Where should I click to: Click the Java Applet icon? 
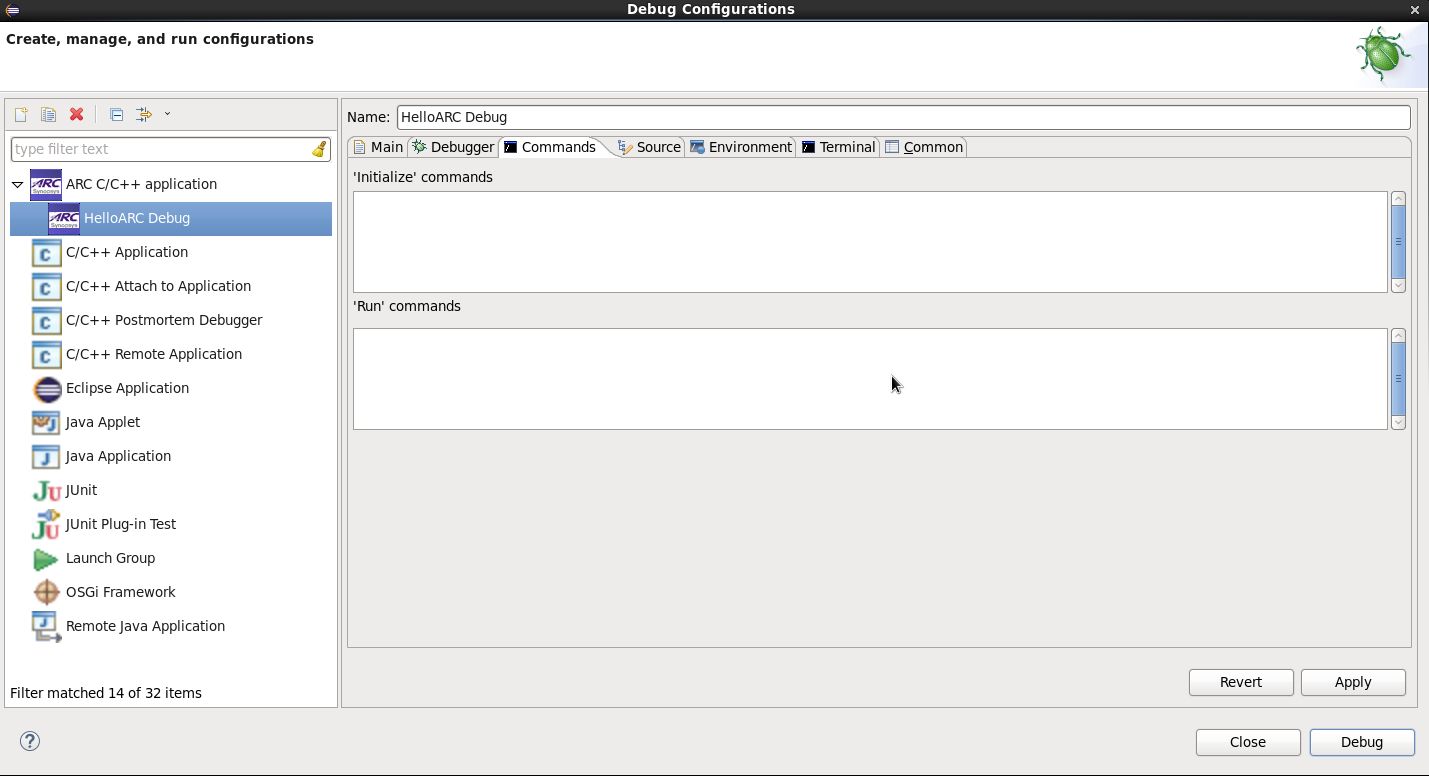pos(46,422)
